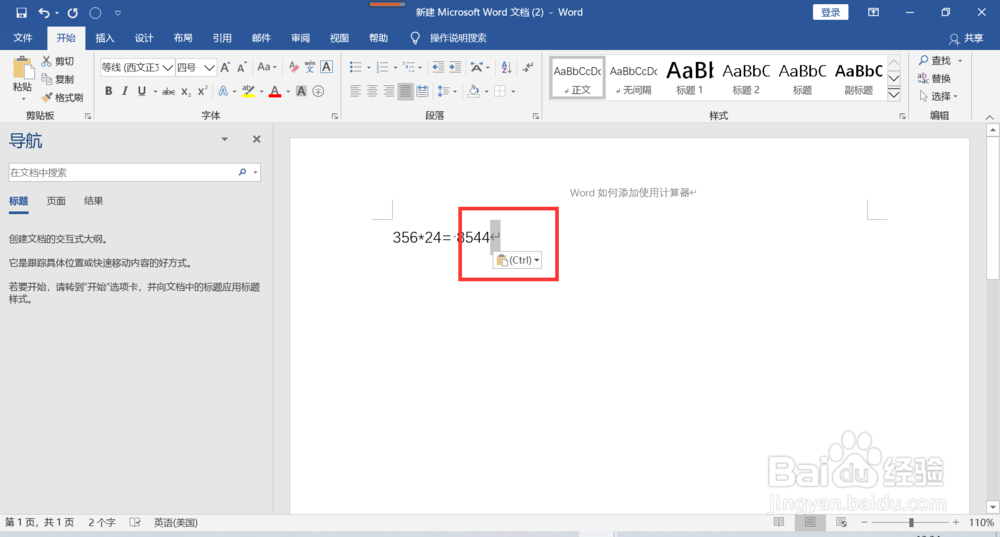Apply multilevel list
Screen dimensions: 1000x537
click(x=409, y=67)
